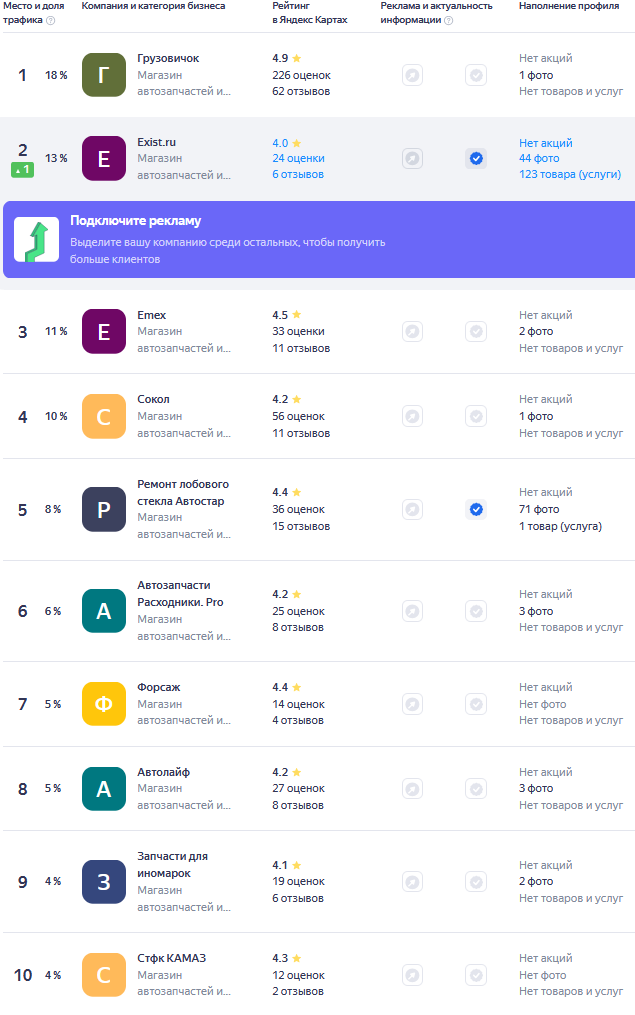Click the 226 оценок text for Грузовичок

click(302, 75)
